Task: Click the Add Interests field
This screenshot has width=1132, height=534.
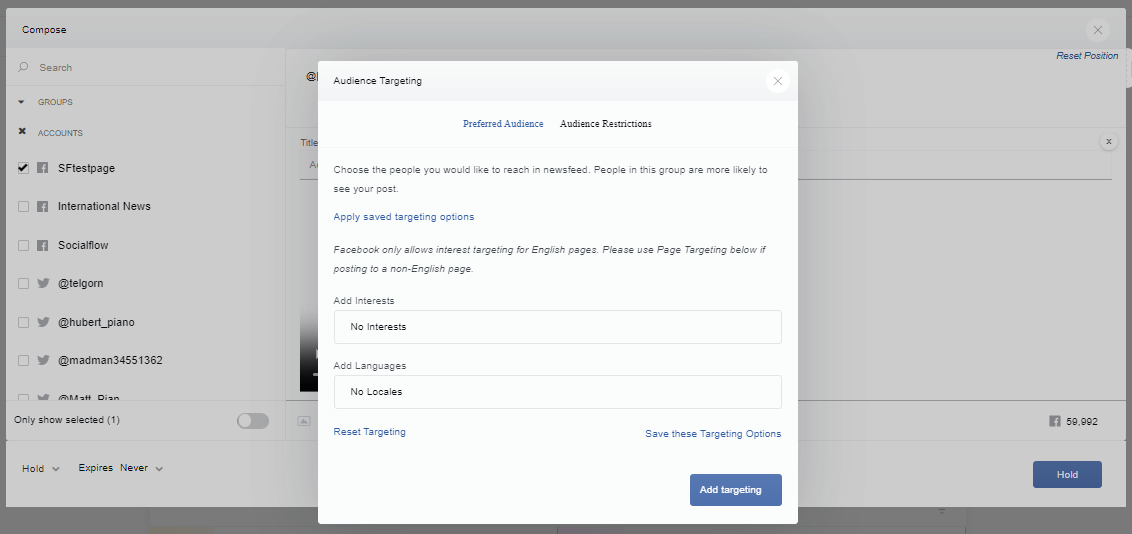Action: point(557,327)
